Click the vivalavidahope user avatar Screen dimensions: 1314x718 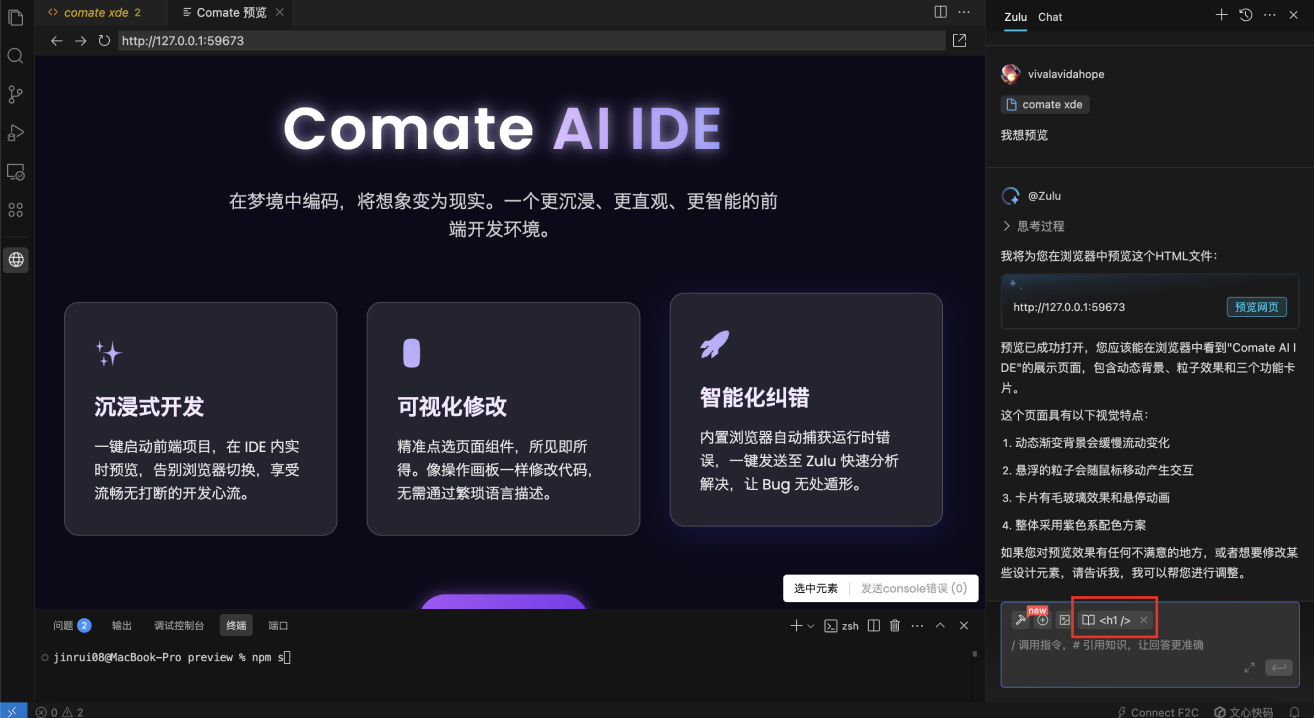tap(1010, 74)
